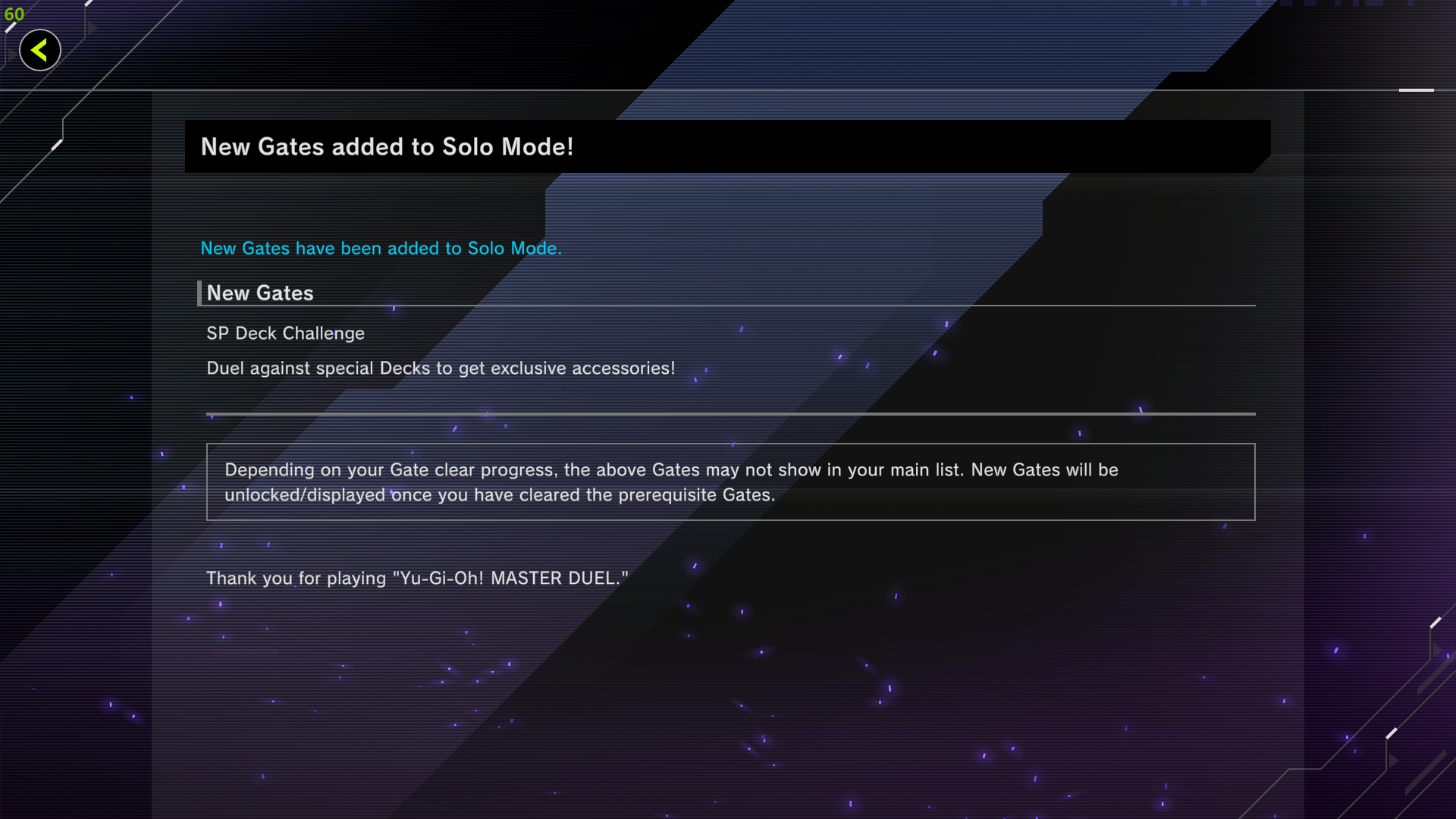
Task: Click "Solo Mode!" in the black header
Action: (x=507, y=146)
